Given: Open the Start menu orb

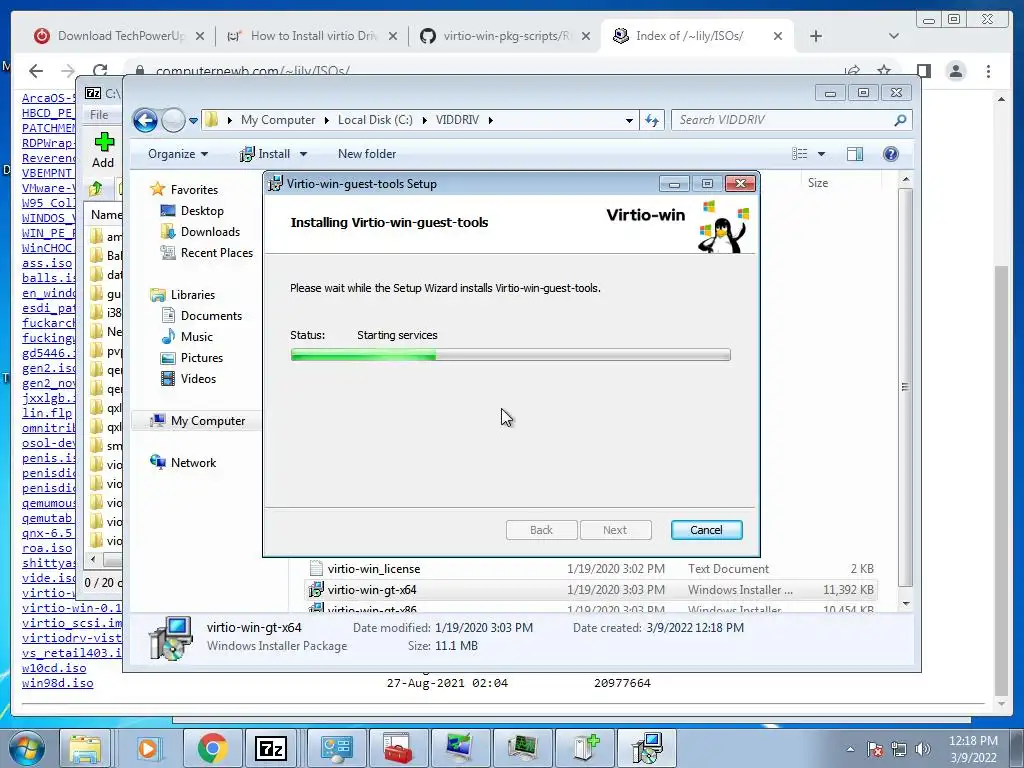Looking at the screenshot, I should coord(27,748).
